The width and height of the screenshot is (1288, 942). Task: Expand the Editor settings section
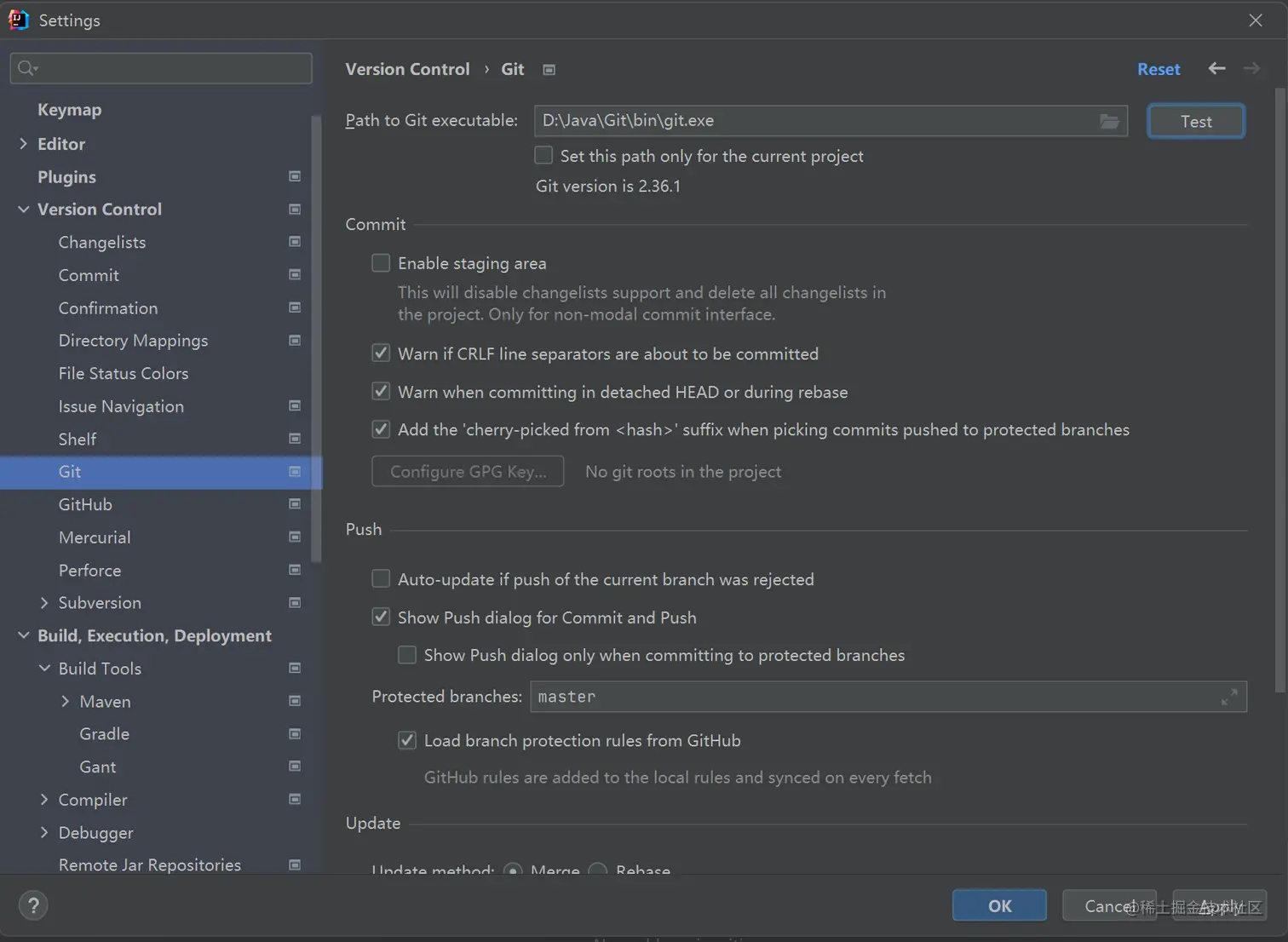coord(23,144)
